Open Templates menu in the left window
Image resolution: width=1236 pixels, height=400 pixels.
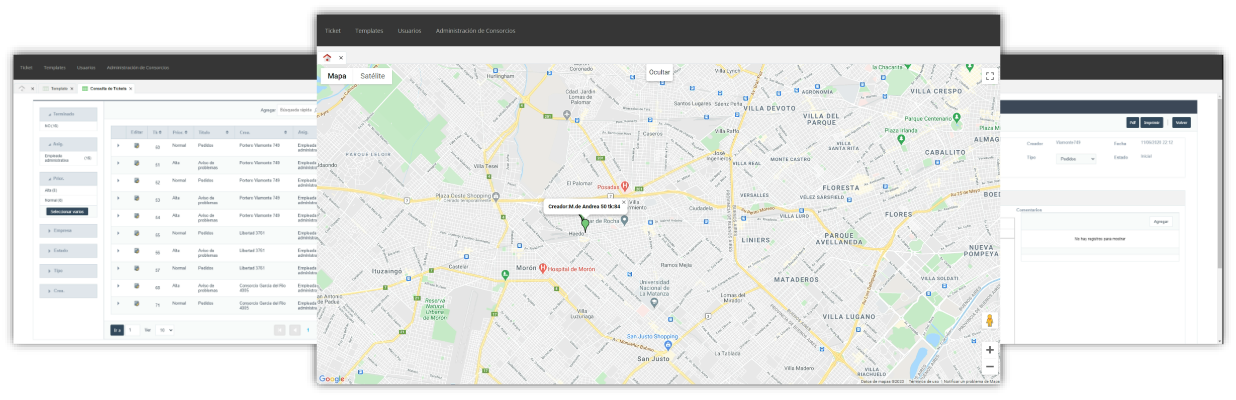click(55, 68)
